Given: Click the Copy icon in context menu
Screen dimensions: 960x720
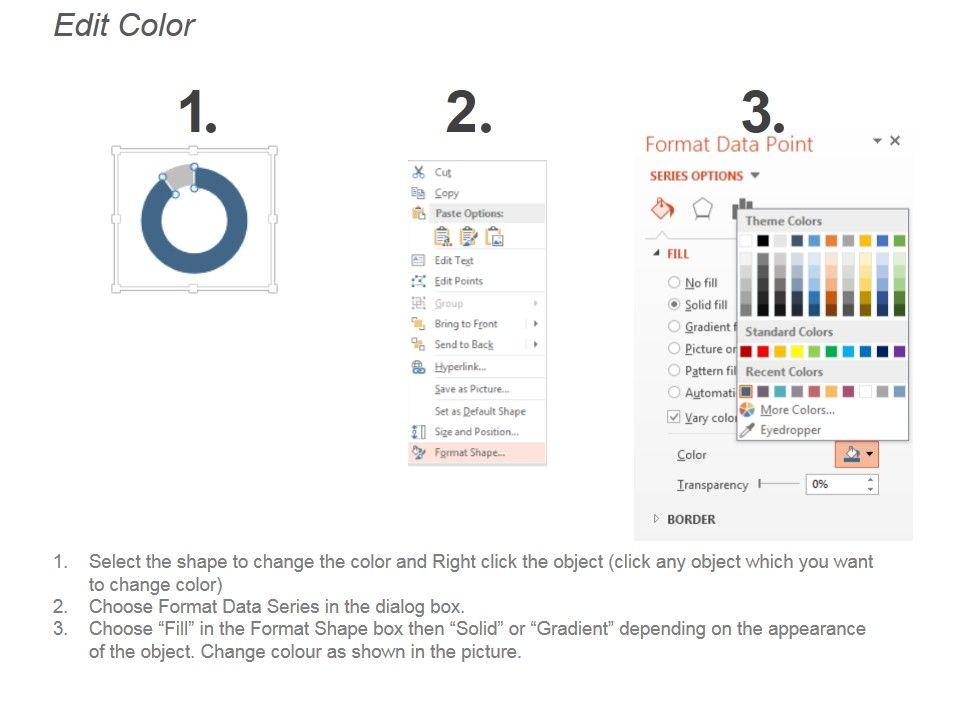Looking at the screenshot, I should pyautogui.click(x=419, y=193).
